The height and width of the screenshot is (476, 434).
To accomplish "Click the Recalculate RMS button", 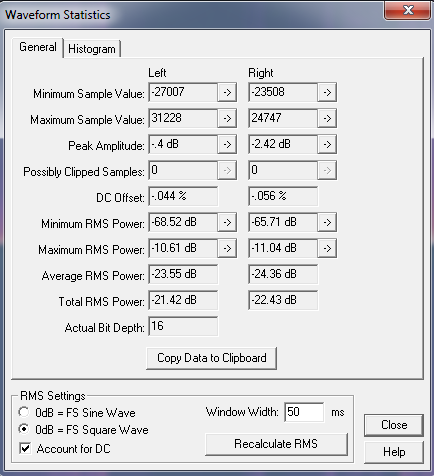I will 276,444.
